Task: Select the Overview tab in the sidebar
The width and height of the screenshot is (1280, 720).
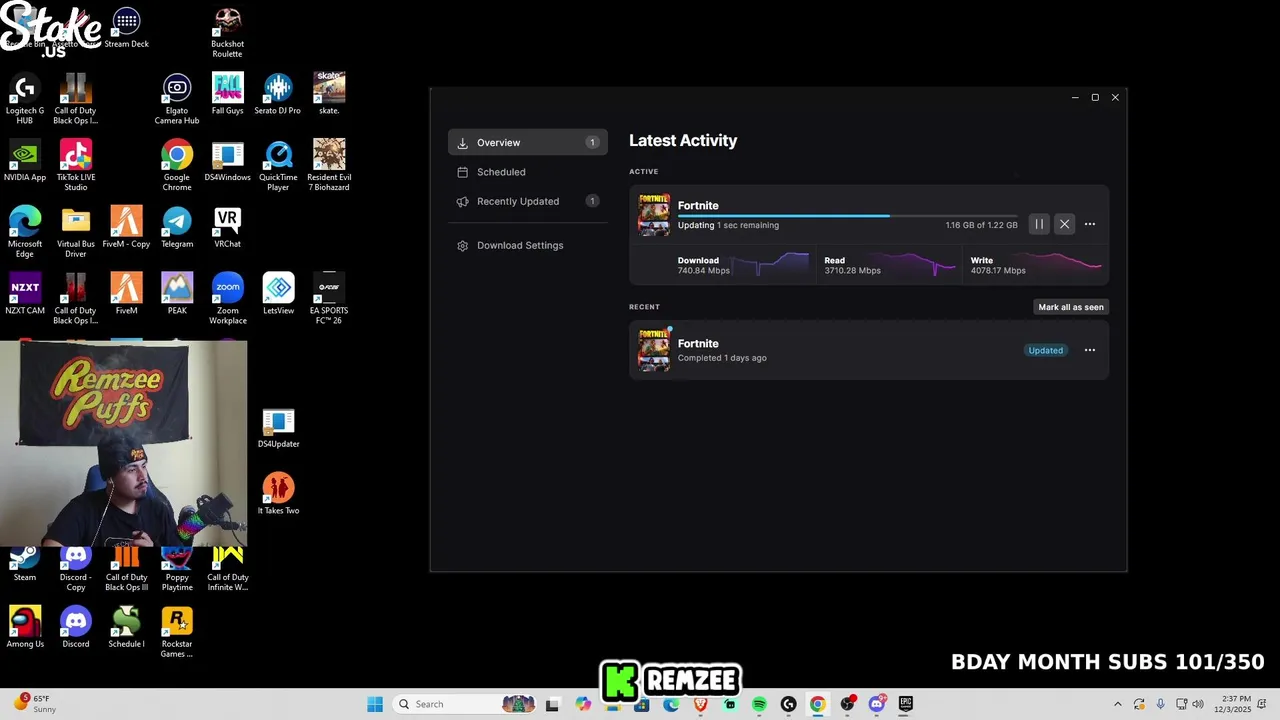Action: pos(527,143)
